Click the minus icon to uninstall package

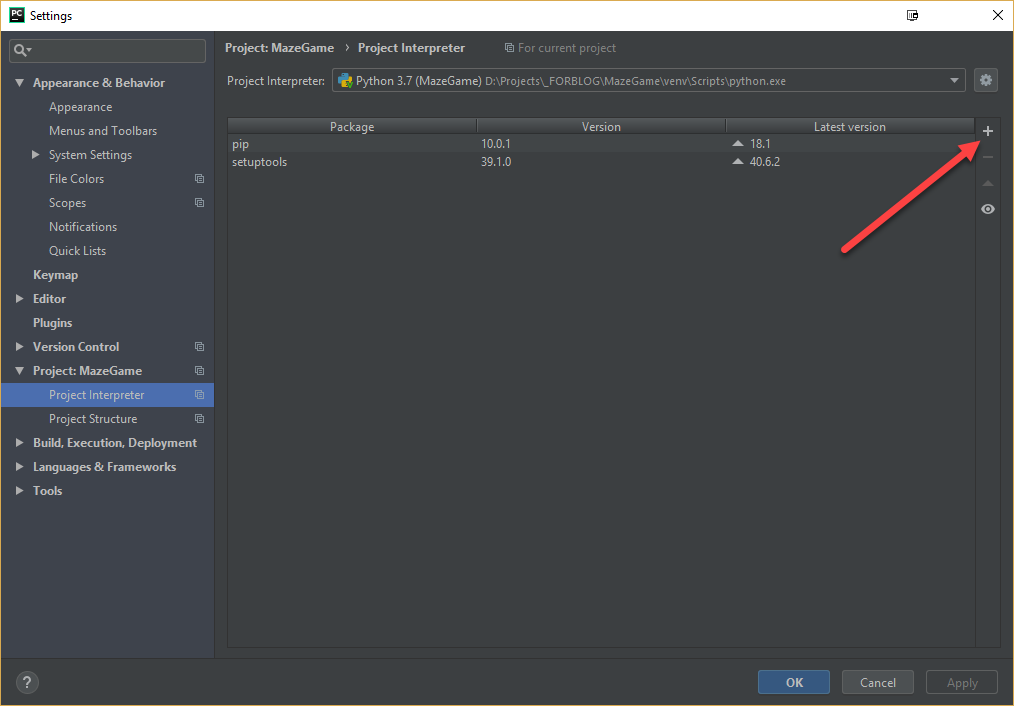tap(988, 157)
